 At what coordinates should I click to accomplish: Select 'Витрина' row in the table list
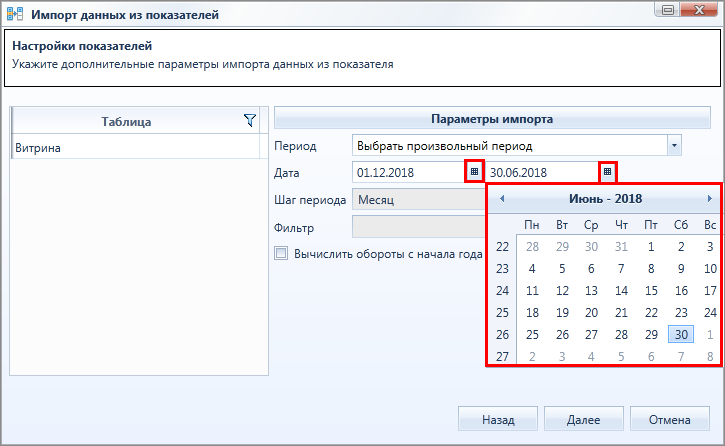pyautogui.click(x=135, y=147)
